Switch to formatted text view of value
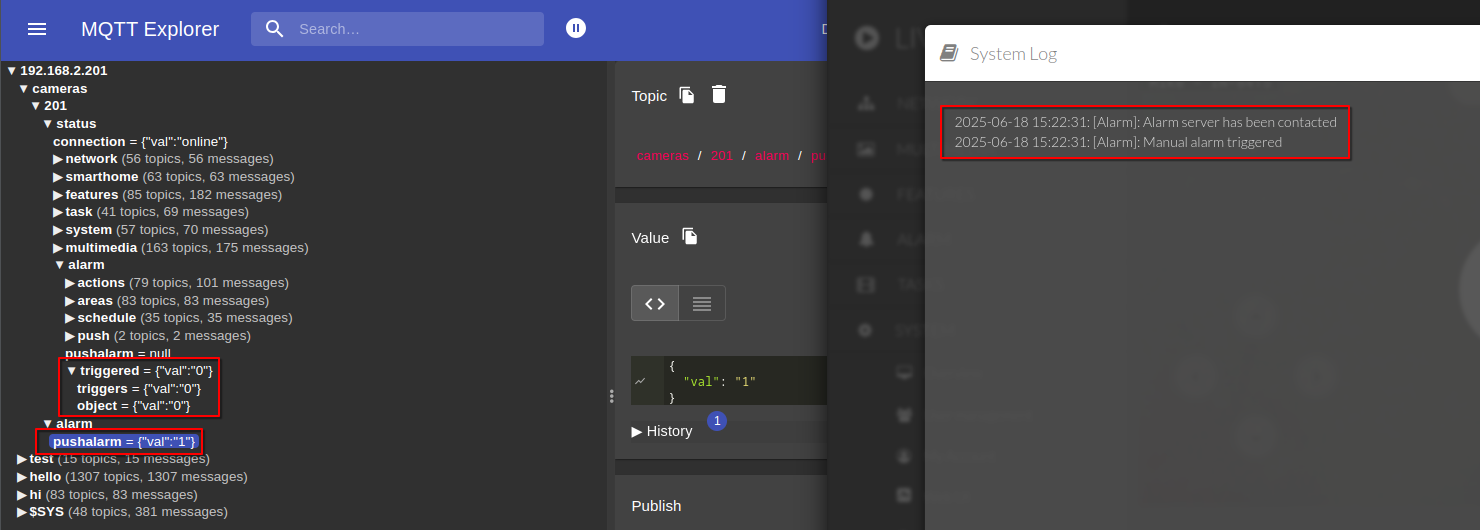The height and width of the screenshot is (530, 1480). pos(702,303)
